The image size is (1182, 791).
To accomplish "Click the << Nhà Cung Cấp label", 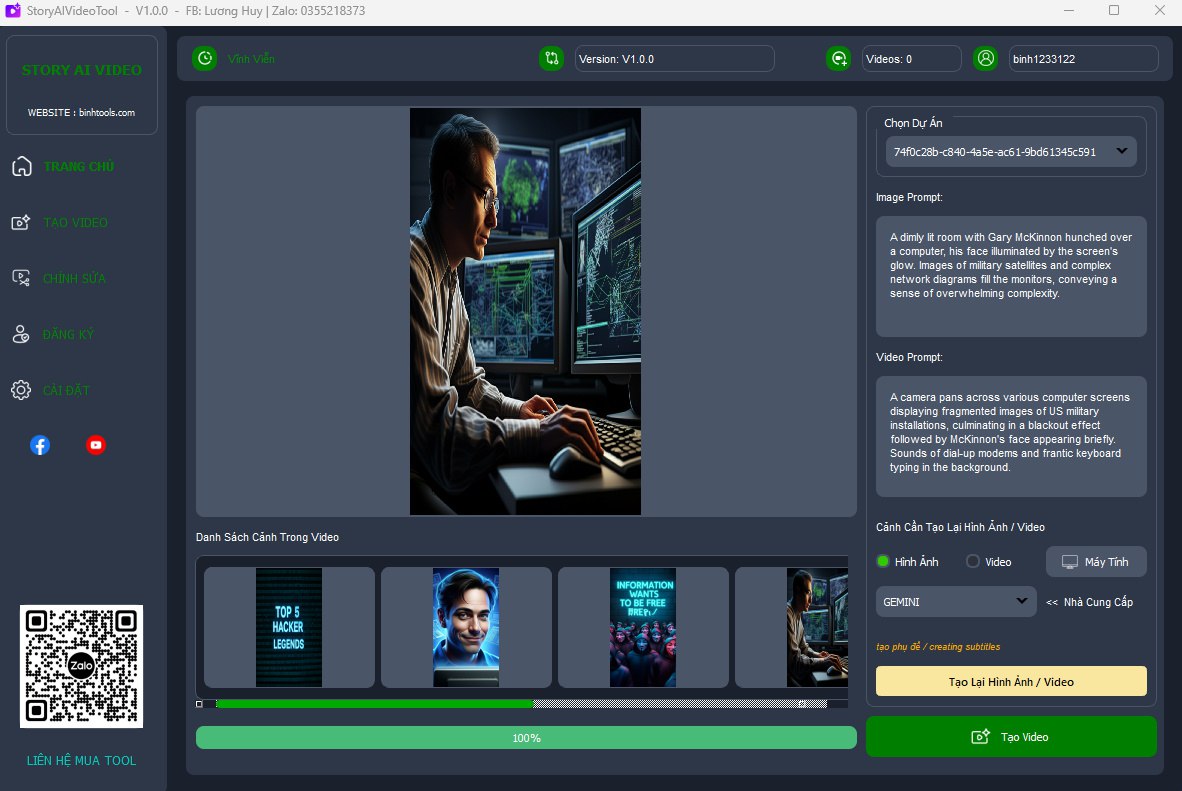I will 1089,602.
